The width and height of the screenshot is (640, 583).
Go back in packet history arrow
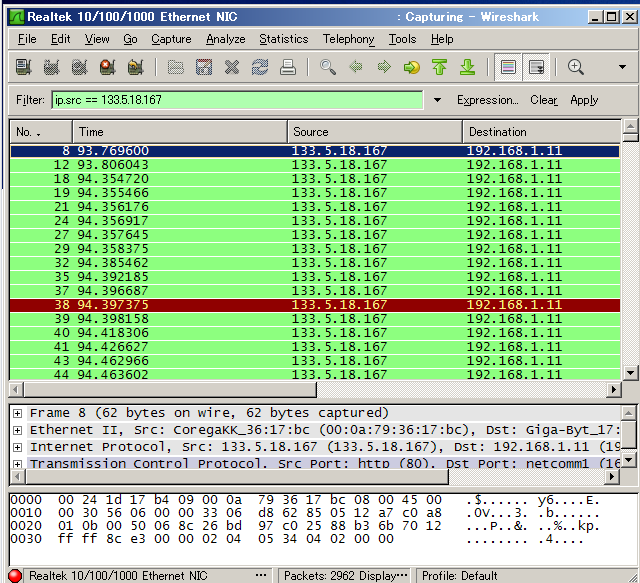pos(356,67)
